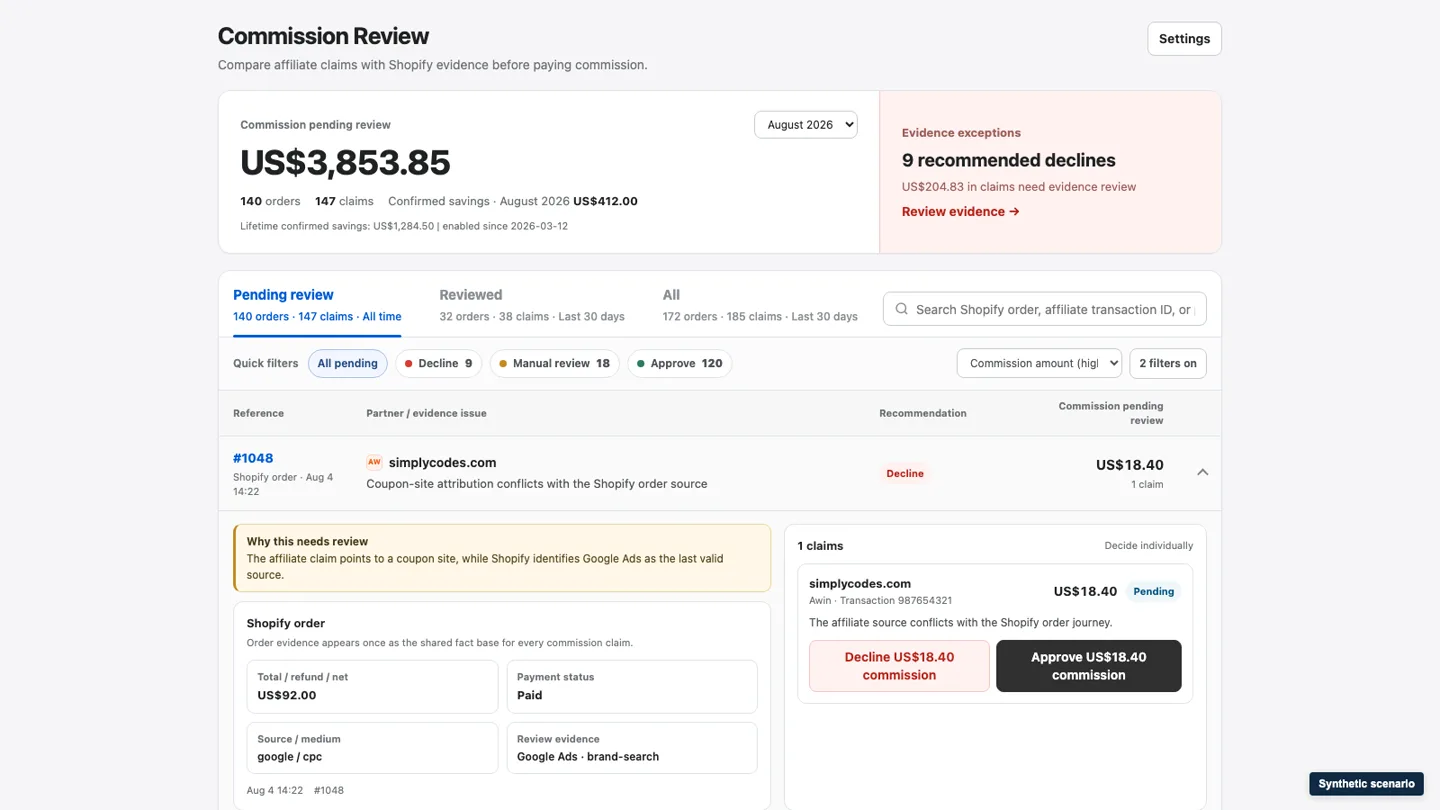
Task: Click the 'Partner / evidence issue' column header
Action: pos(426,413)
